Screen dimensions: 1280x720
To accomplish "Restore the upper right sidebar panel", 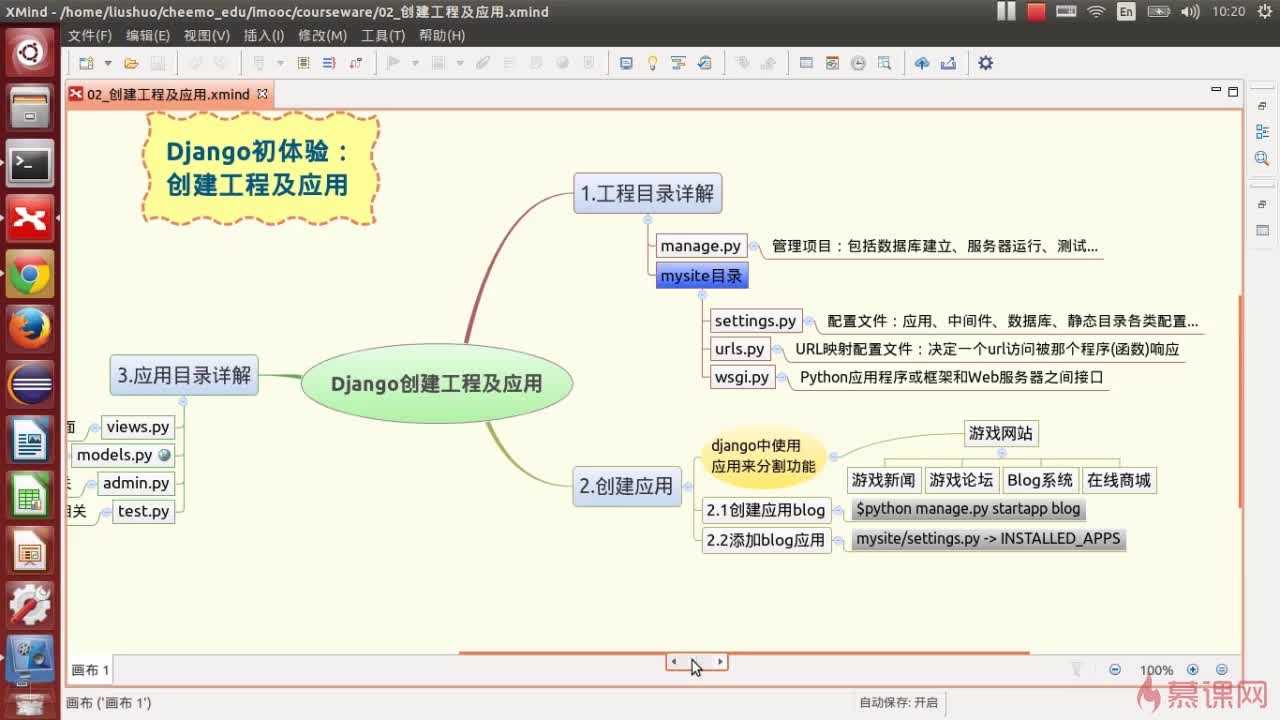I will tap(1262, 105).
